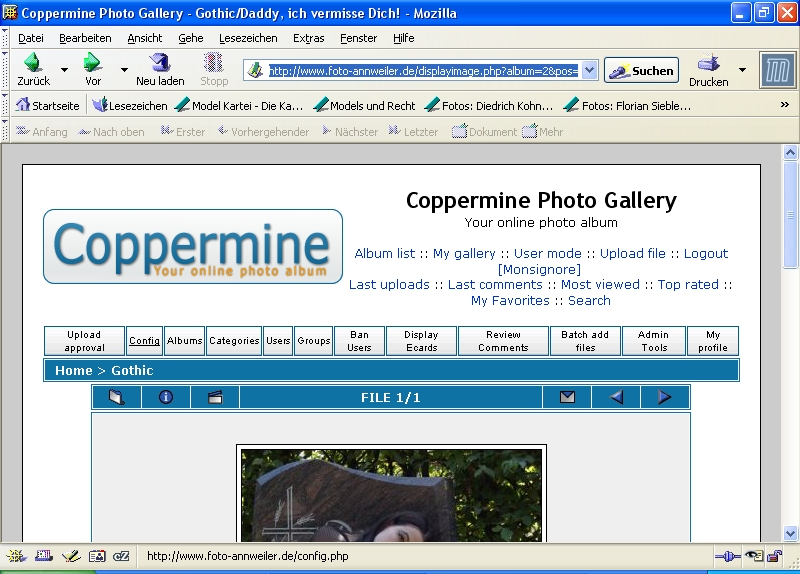Click the Zurück back arrow icon

tap(32, 63)
